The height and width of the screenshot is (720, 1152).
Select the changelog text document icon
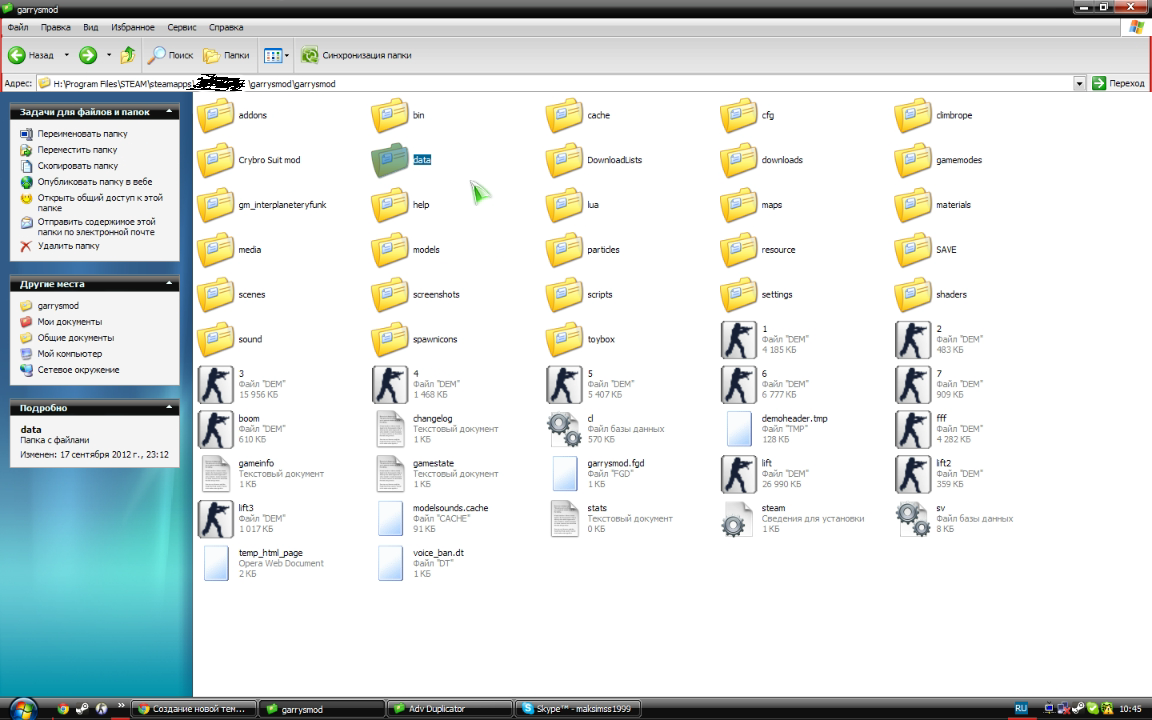(389, 429)
